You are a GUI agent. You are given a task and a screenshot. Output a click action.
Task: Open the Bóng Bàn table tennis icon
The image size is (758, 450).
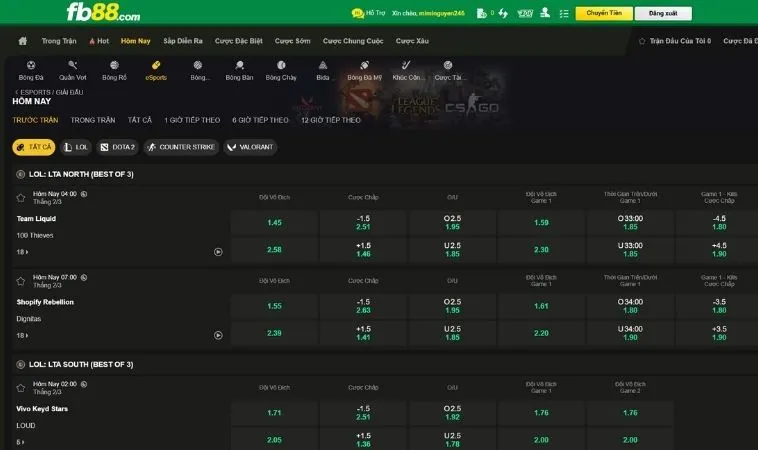click(239, 66)
